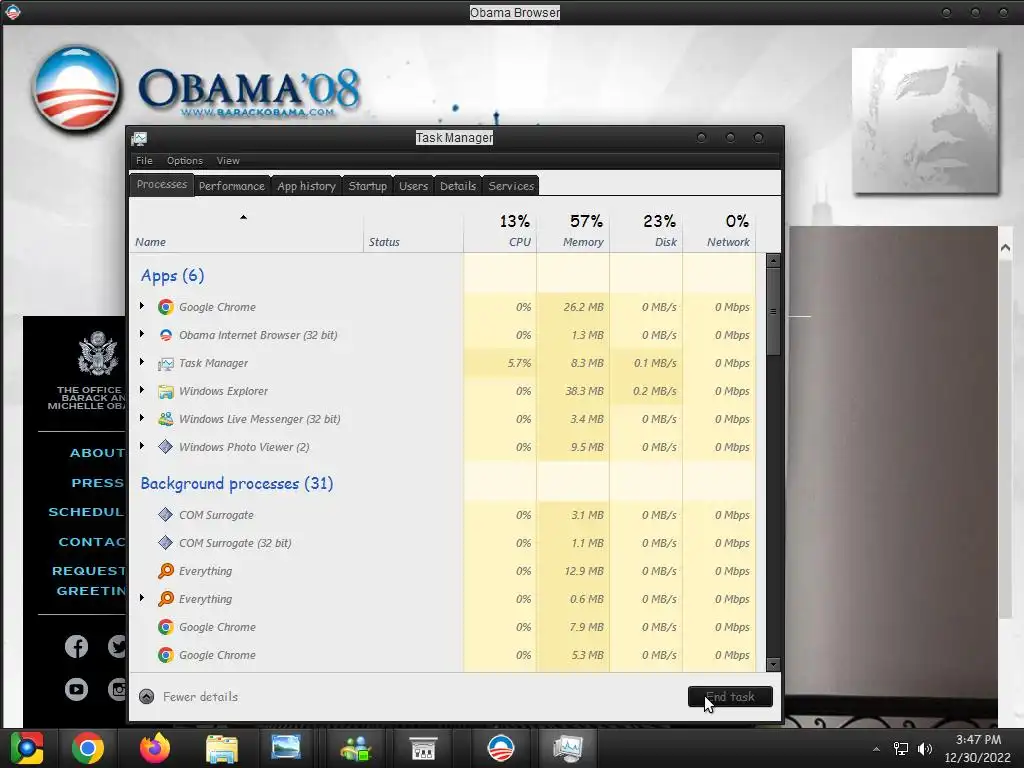The height and width of the screenshot is (768, 1024).
Task: Expand Obama Internet Browser process group
Action: [x=142, y=334]
